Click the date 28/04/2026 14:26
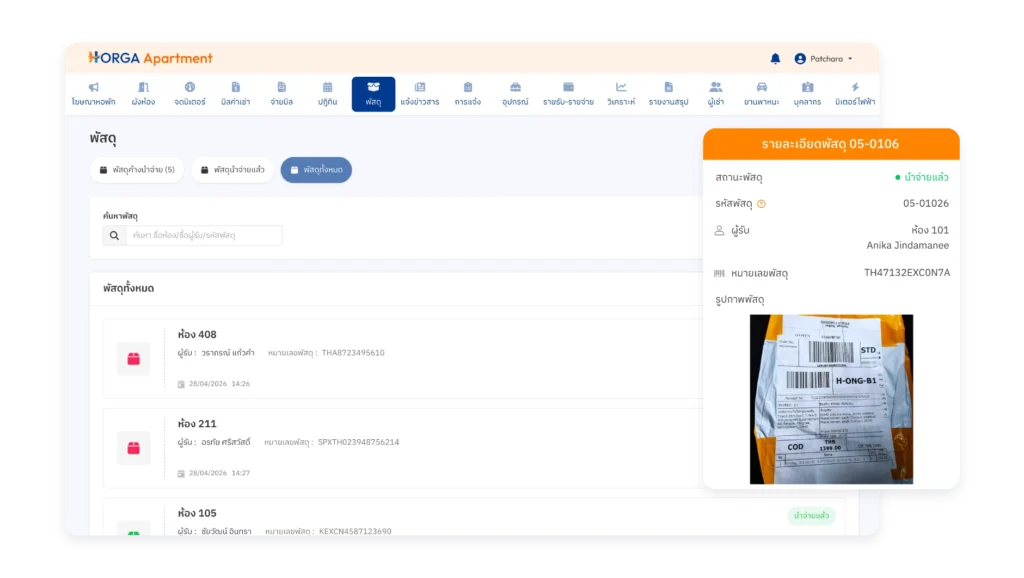This screenshot has height=578, width=1024. click(x=219, y=384)
